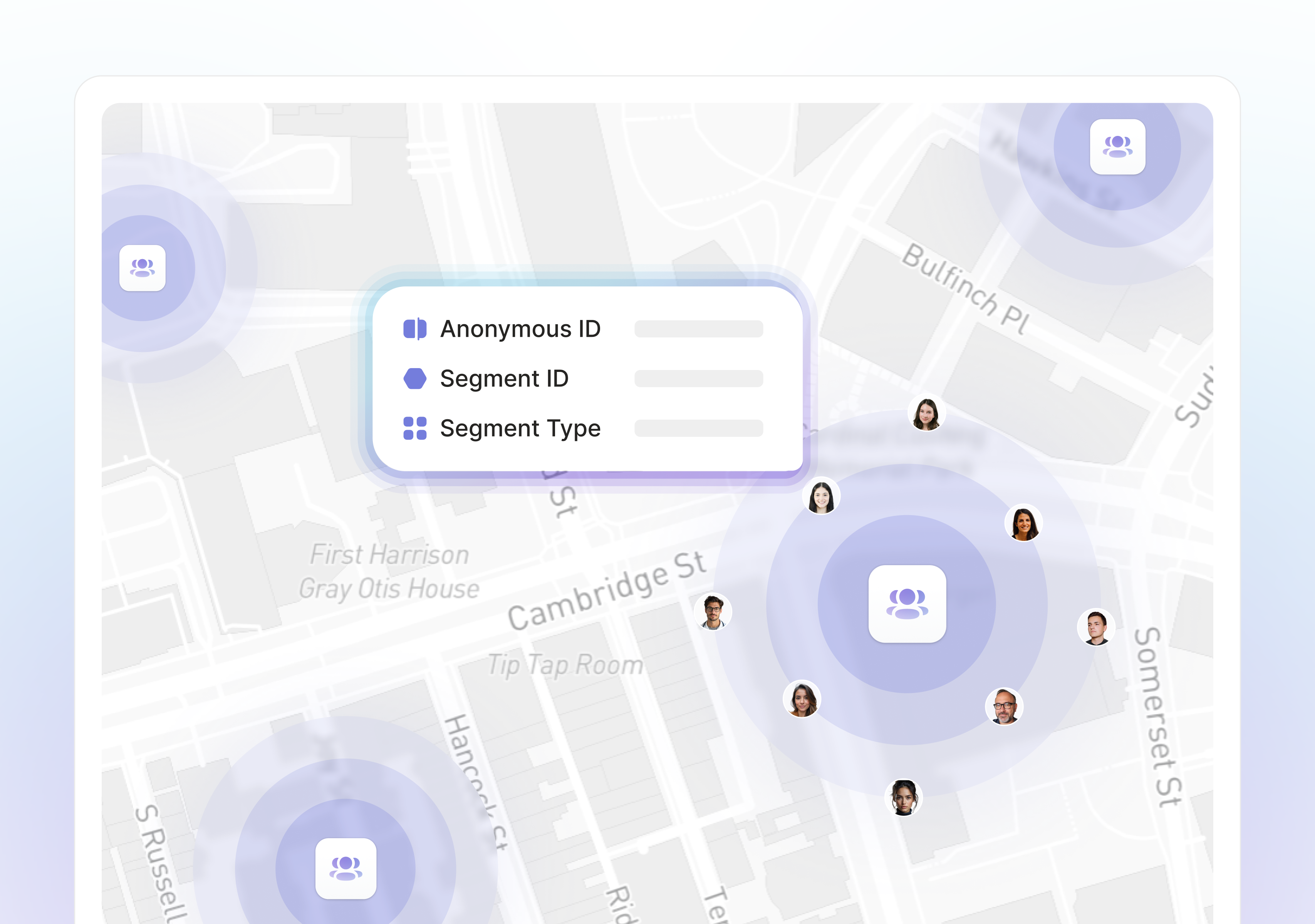The height and width of the screenshot is (924, 1315).
Task: Click the left-edge audience group icon
Action: pyautogui.click(x=142, y=268)
